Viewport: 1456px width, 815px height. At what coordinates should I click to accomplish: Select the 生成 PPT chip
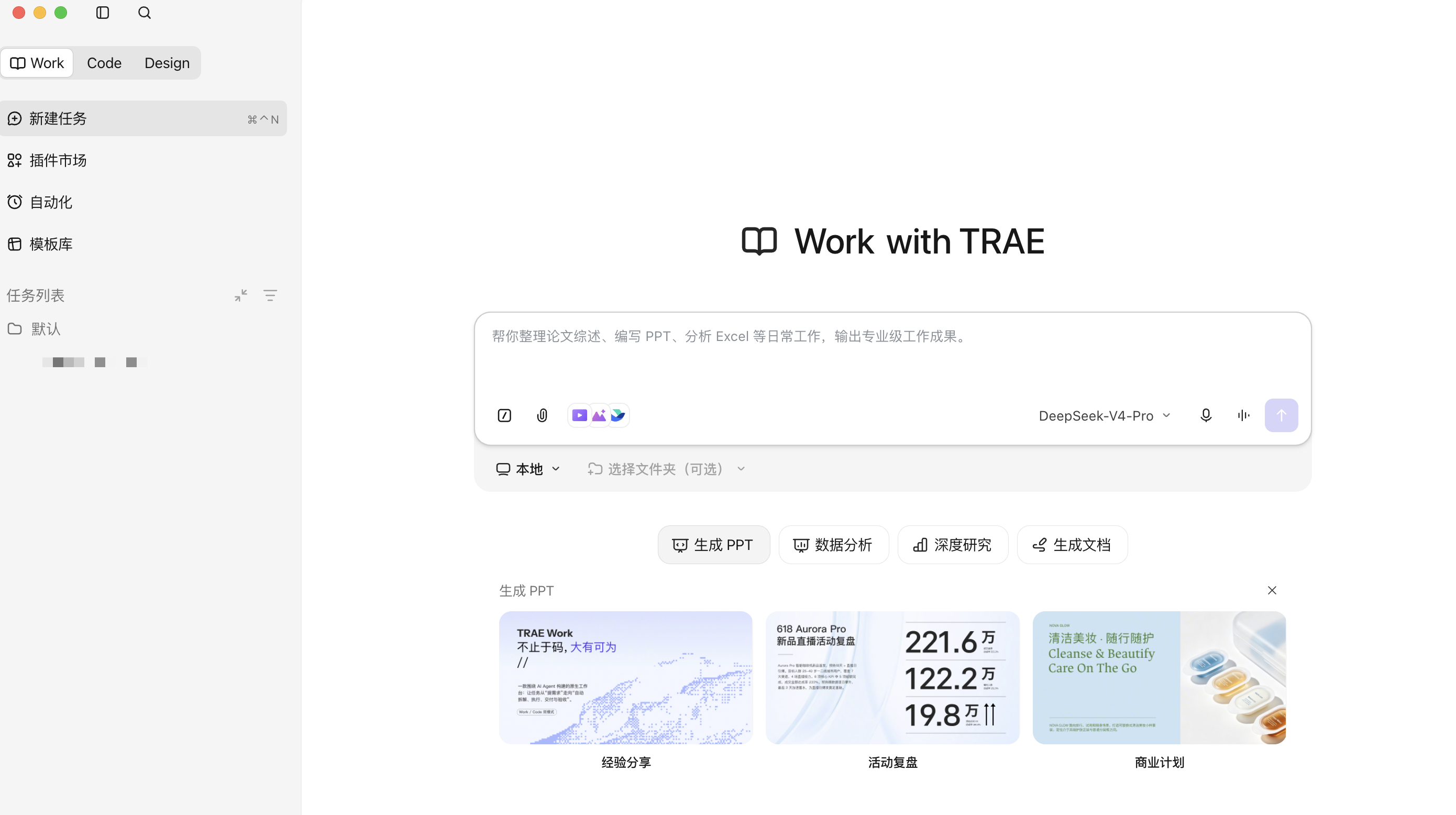coord(713,544)
